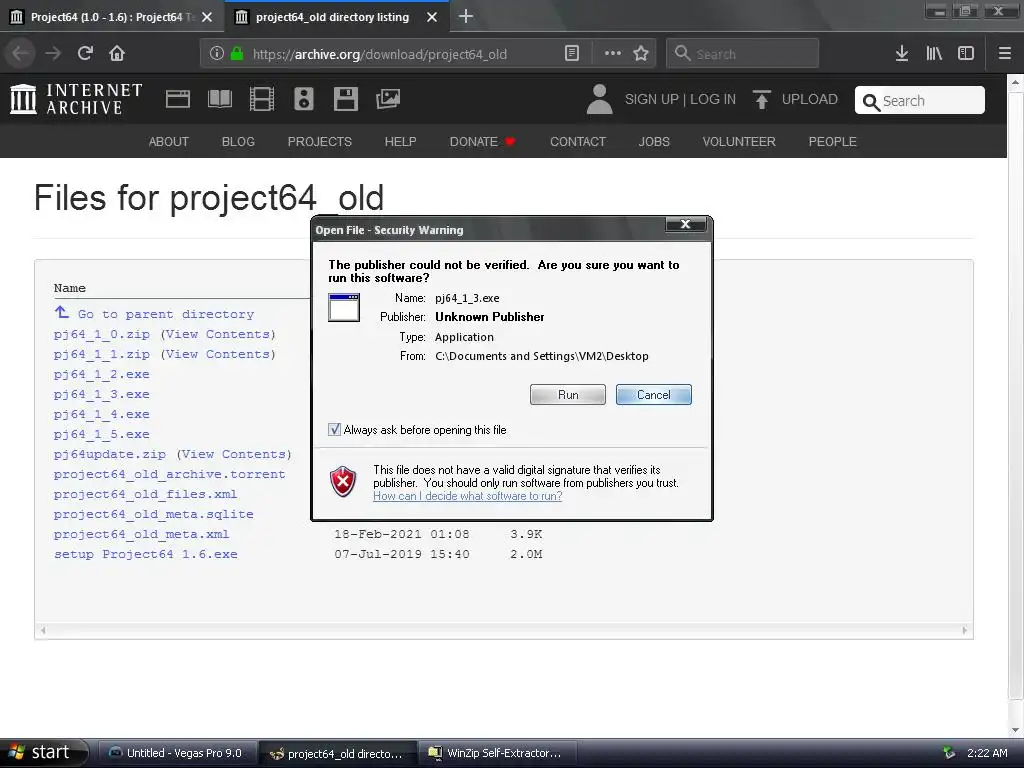Open the Firefox library icon
This screenshot has width=1024, height=768.
coord(934,54)
